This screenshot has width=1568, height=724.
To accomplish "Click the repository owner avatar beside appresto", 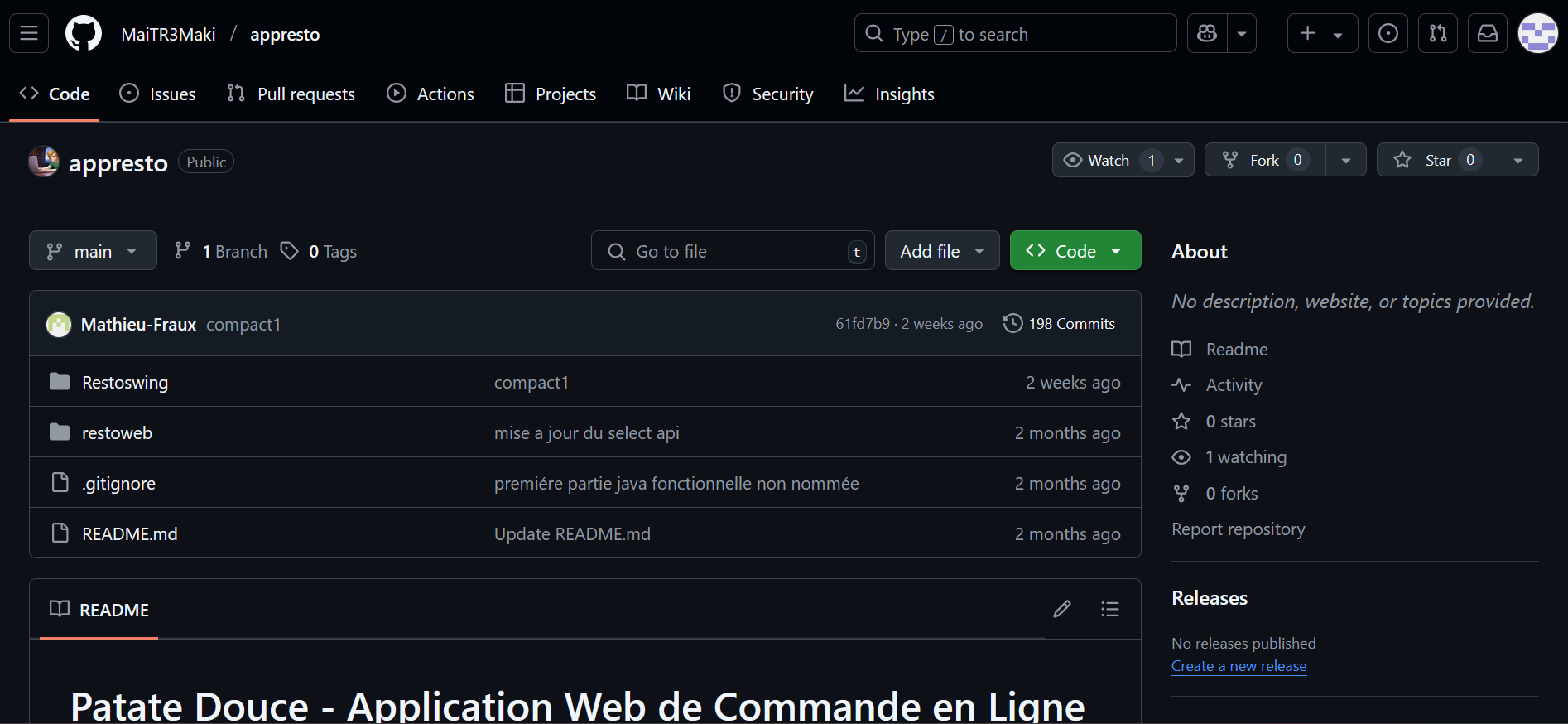I will [x=44, y=162].
